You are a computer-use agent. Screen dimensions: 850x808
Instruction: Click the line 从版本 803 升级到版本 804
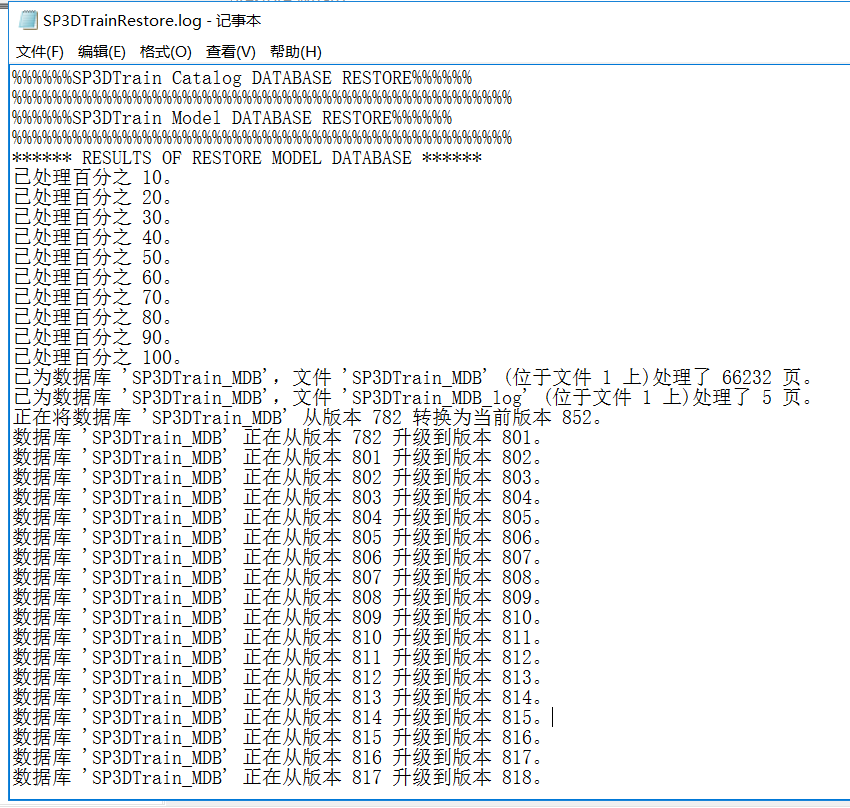click(x=277, y=499)
